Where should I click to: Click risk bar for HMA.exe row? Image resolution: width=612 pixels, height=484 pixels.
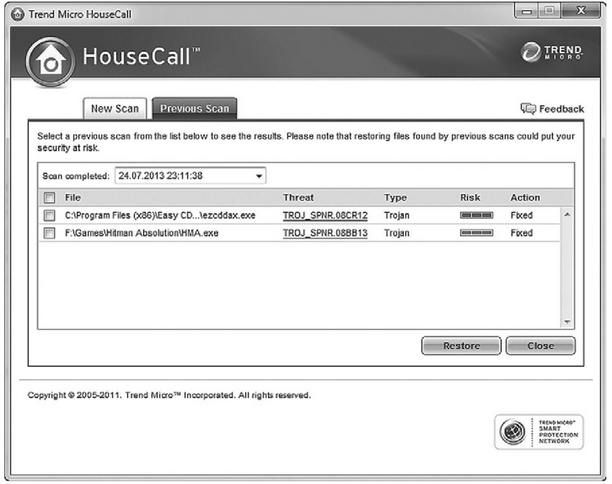point(476,233)
